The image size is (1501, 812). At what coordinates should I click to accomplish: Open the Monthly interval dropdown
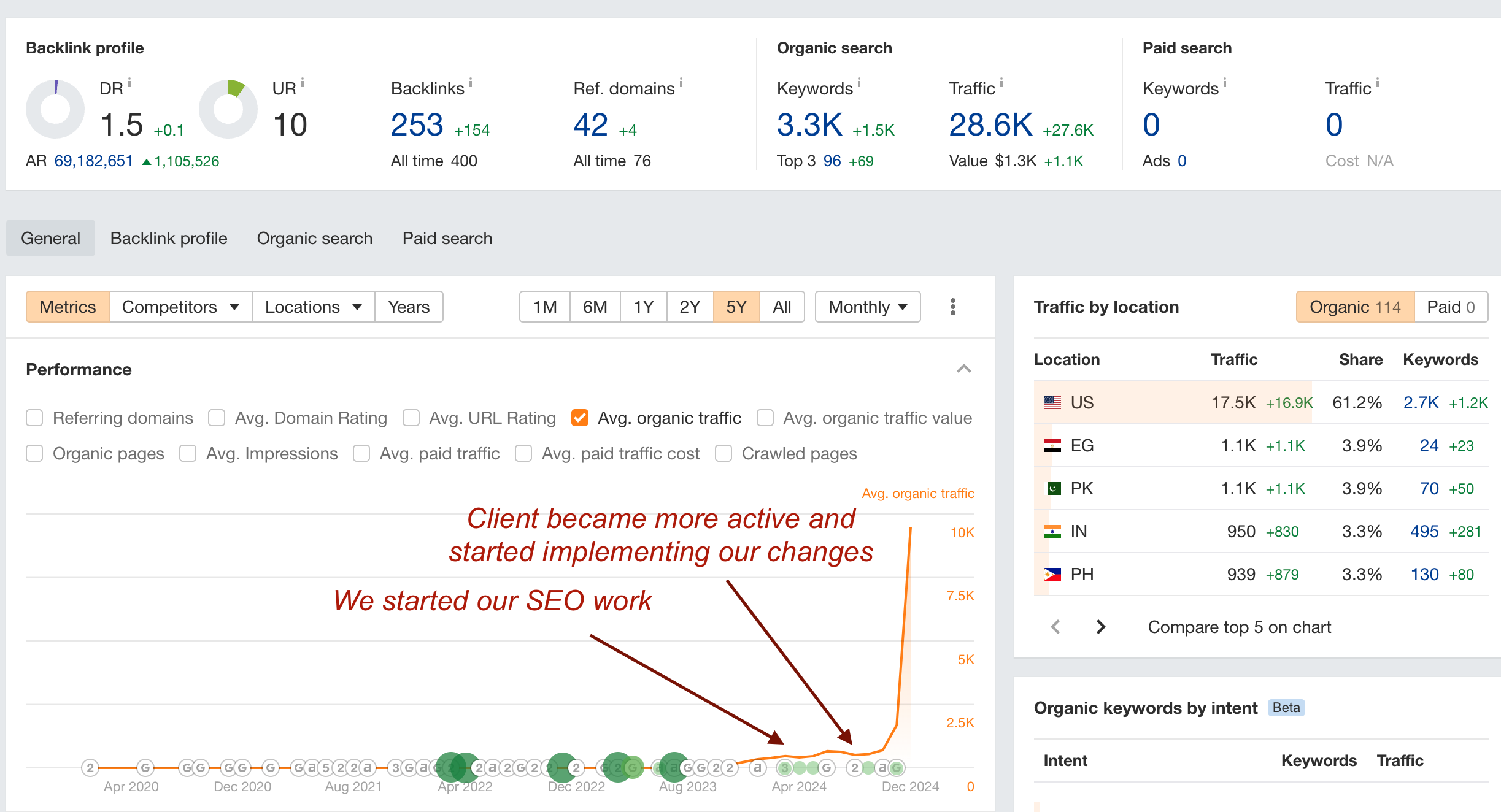[868, 307]
